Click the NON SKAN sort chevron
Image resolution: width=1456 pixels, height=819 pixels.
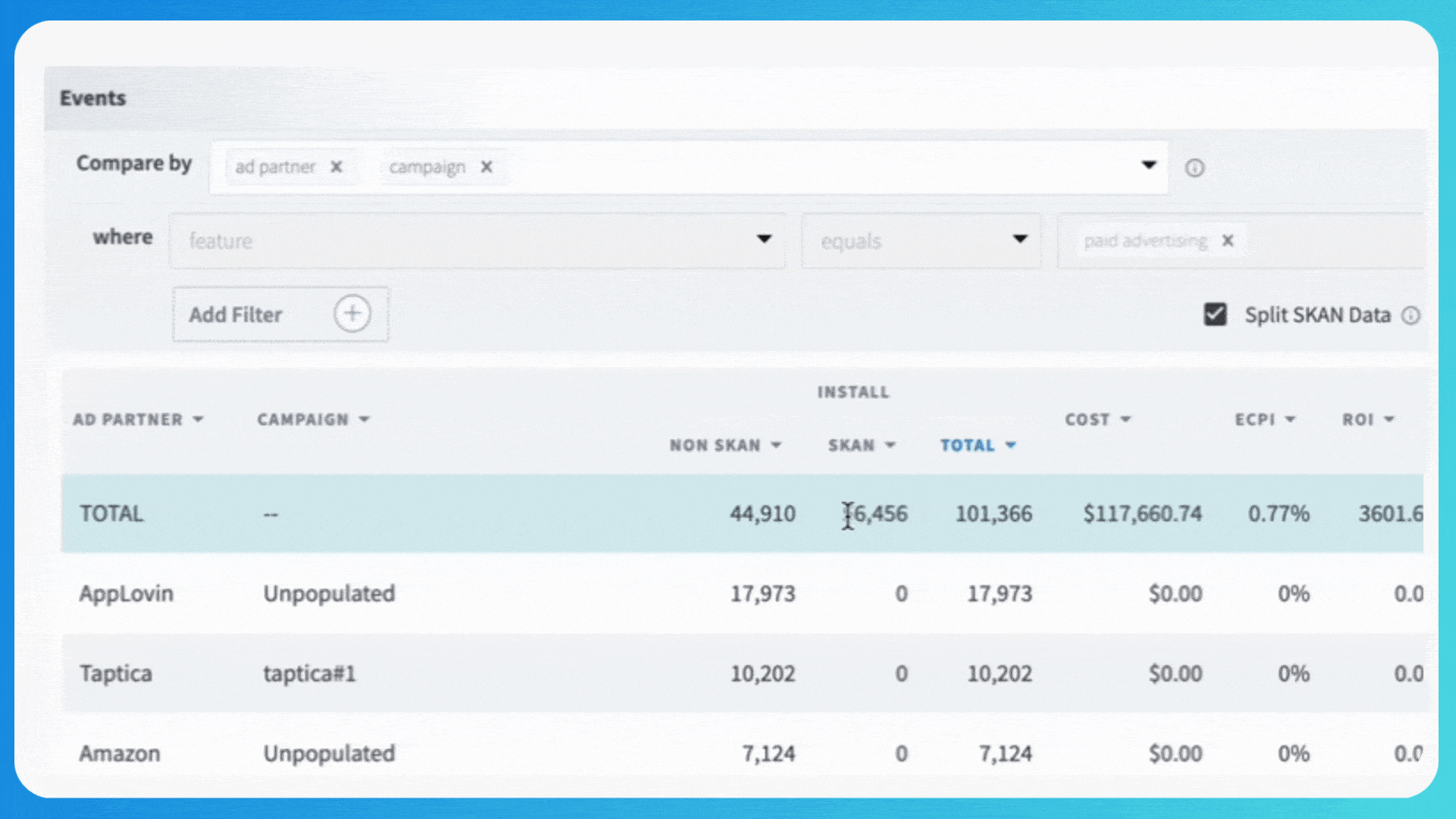(776, 445)
